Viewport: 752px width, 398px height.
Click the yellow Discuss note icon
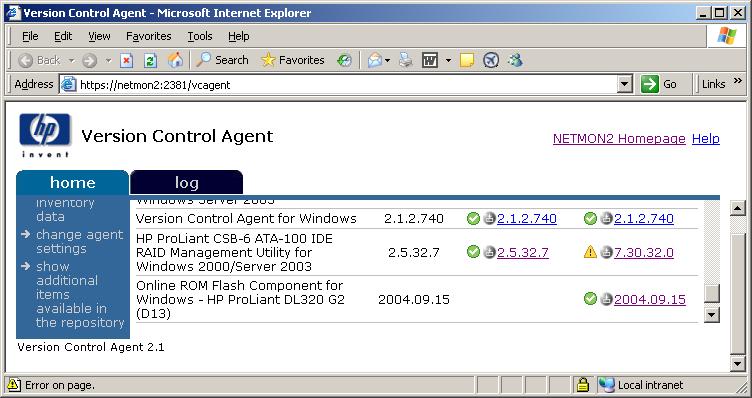tap(467, 60)
